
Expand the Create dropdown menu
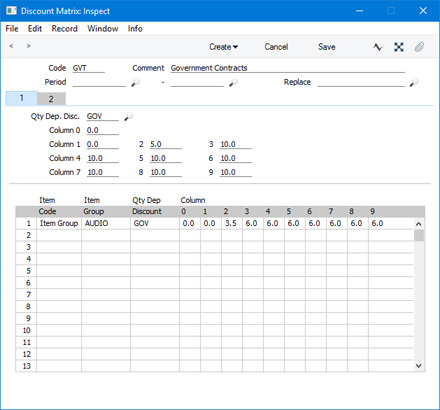(x=223, y=47)
